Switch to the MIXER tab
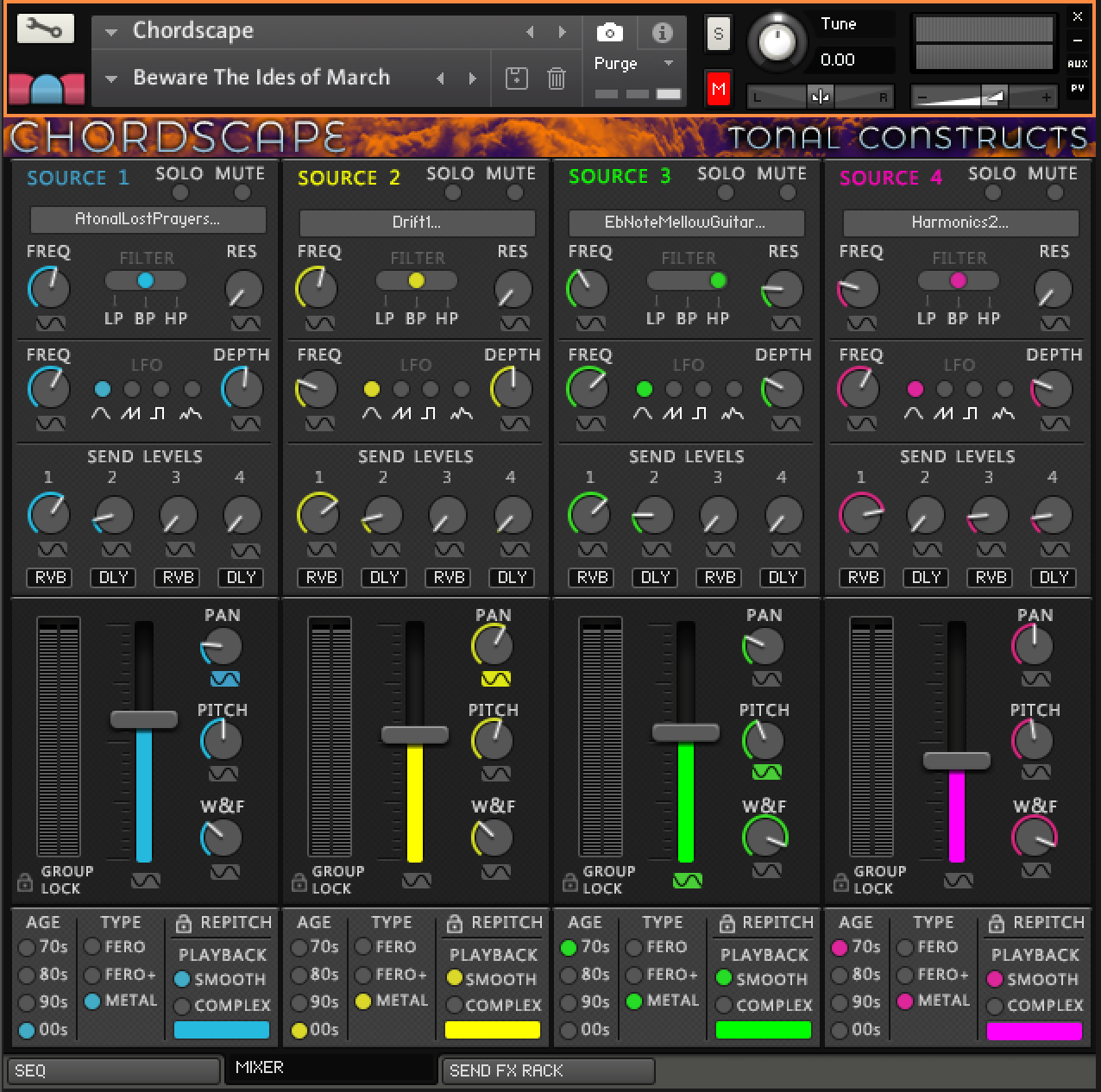Image resolution: width=1101 pixels, height=1092 pixels. tap(330, 1068)
